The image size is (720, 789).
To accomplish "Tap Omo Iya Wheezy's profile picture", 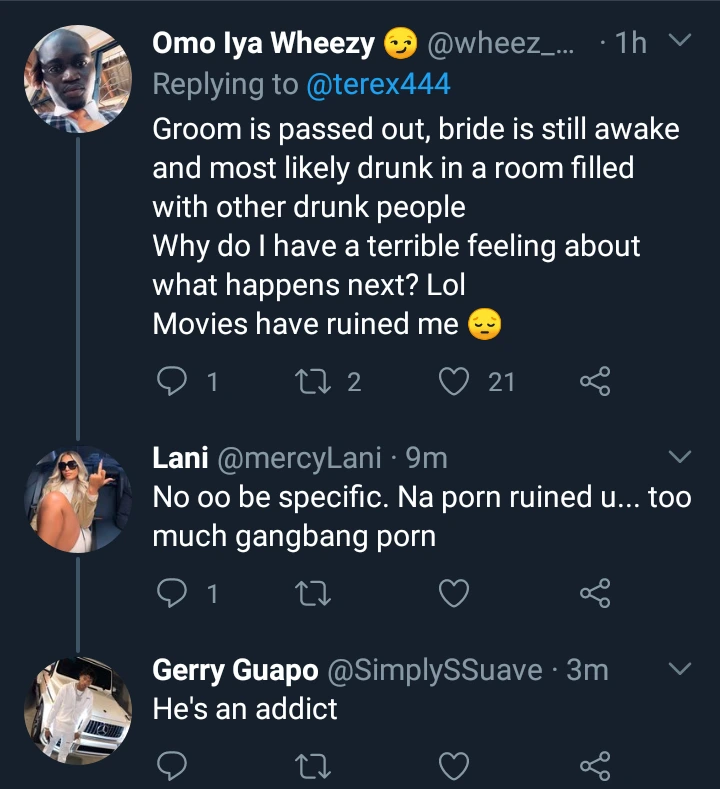I will coord(77,80).
